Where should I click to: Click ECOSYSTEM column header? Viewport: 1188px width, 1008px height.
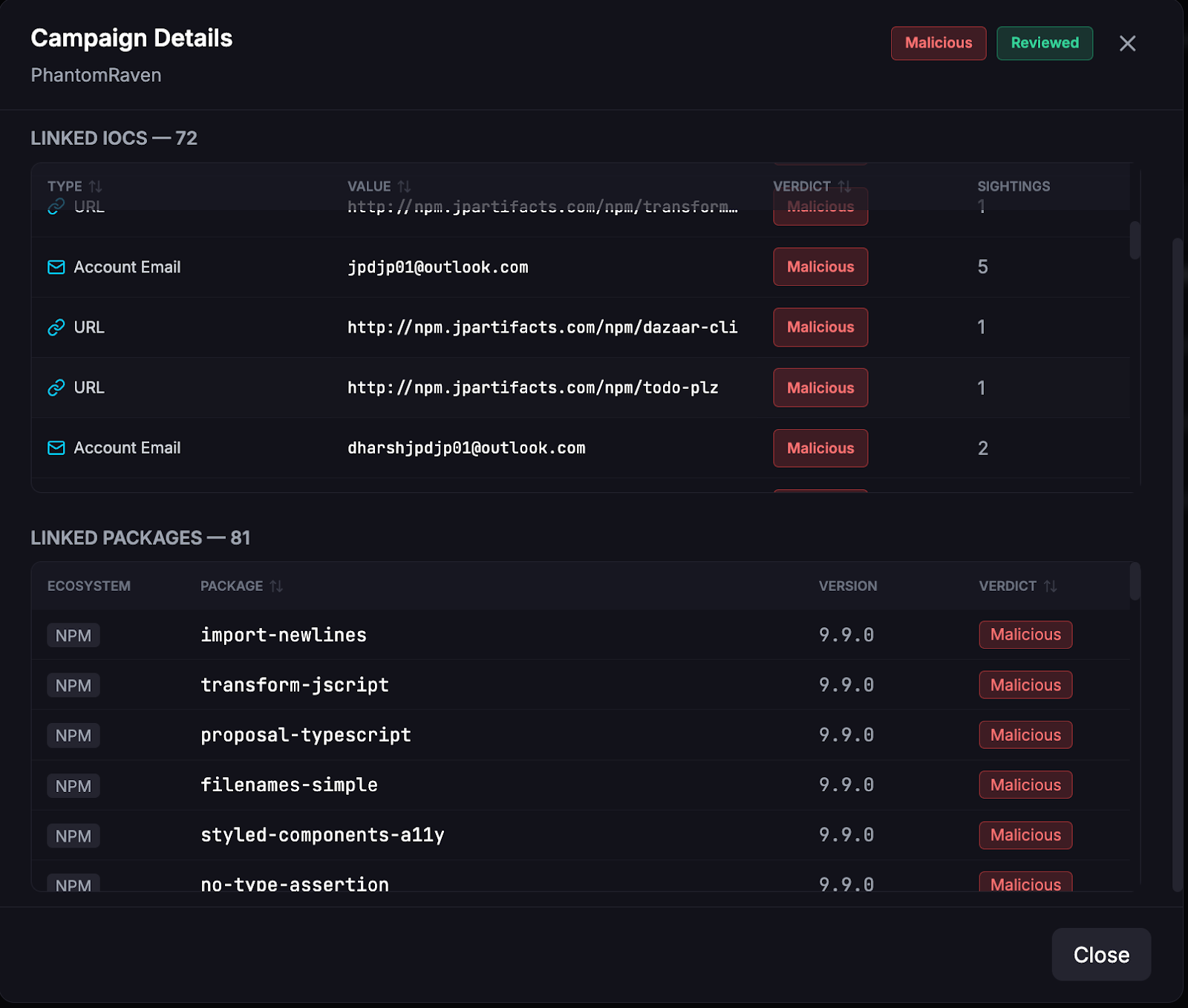pyautogui.click(x=89, y=586)
